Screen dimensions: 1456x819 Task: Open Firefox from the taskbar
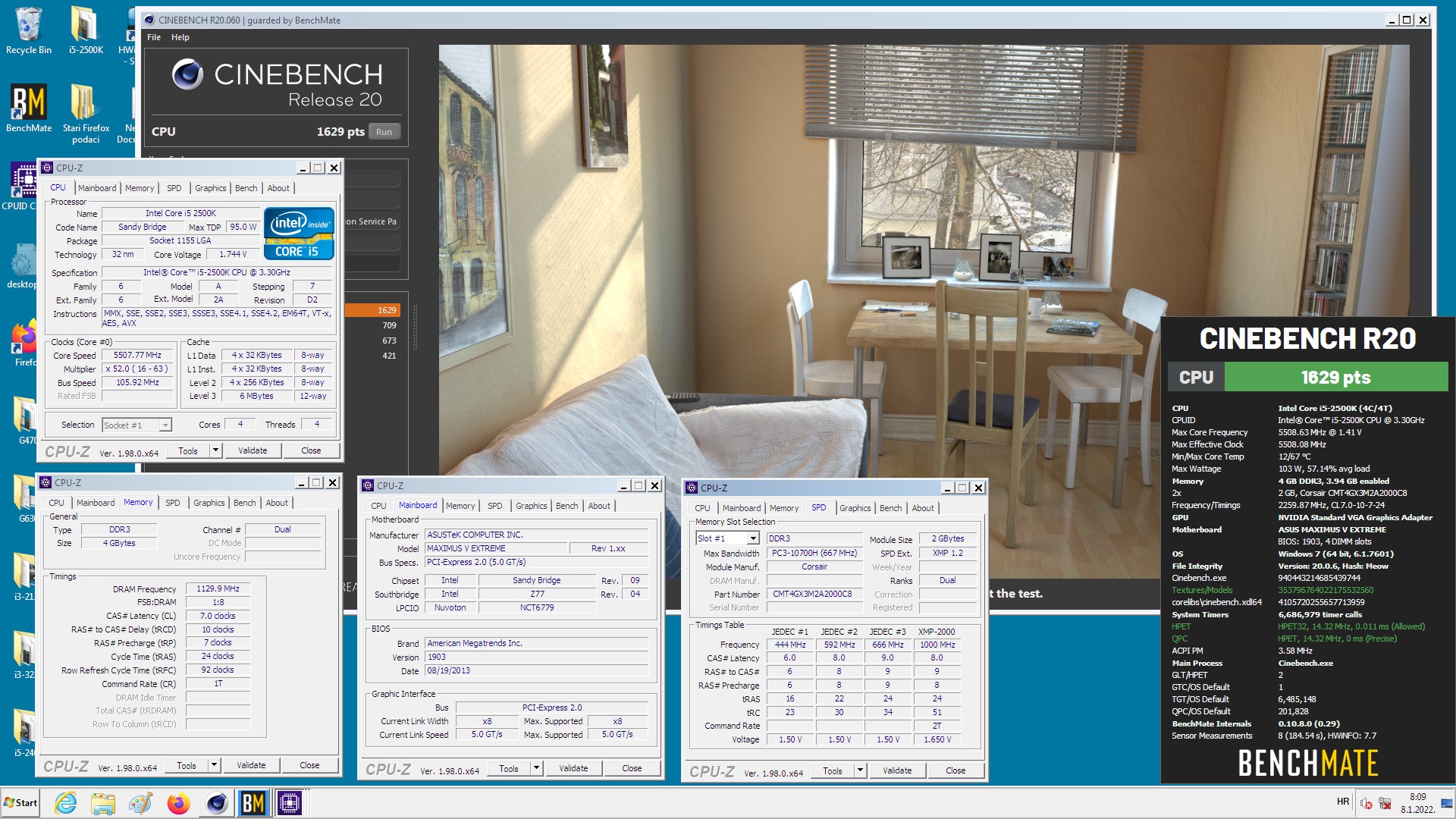point(178,802)
